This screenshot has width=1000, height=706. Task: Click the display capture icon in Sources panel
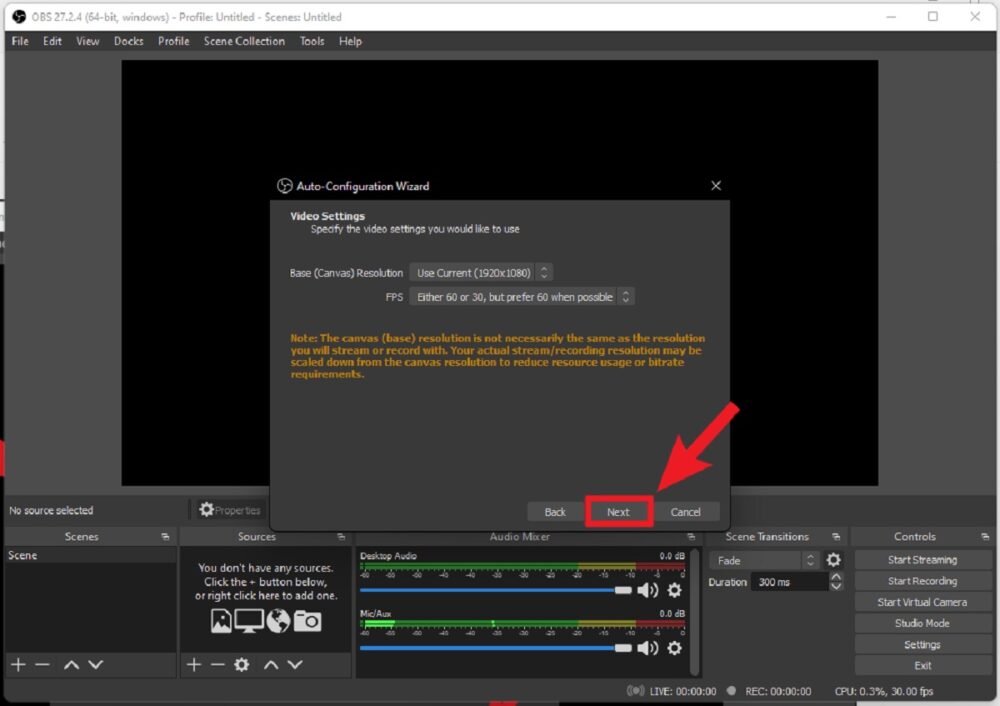pos(248,620)
